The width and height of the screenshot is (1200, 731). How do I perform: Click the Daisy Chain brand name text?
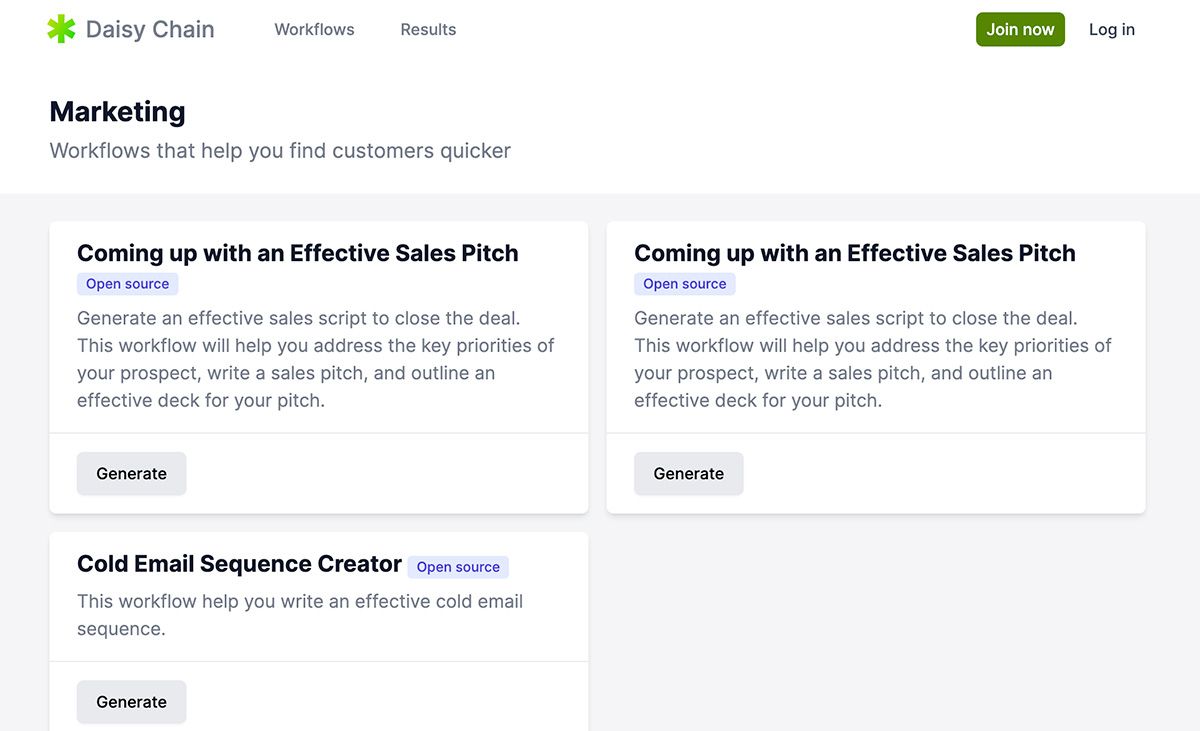(x=150, y=29)
